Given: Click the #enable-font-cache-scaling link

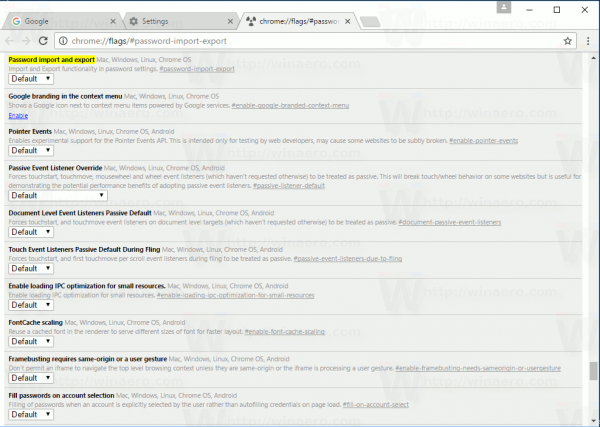Looking at the screenshot, I should [284, 332].
